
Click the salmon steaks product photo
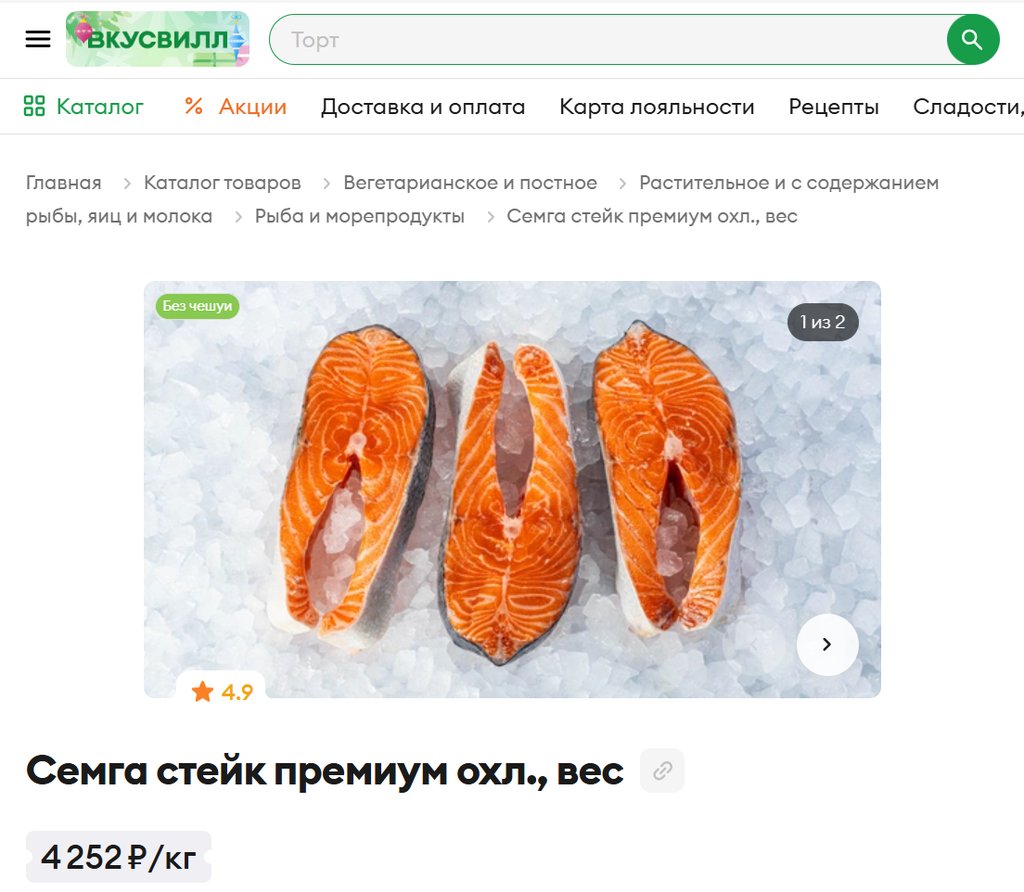pyautogui.click(x=512, y=489)
